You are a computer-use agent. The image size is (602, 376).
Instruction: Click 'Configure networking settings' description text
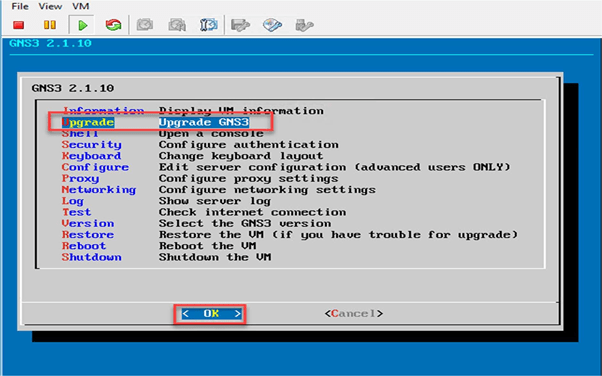267,190
